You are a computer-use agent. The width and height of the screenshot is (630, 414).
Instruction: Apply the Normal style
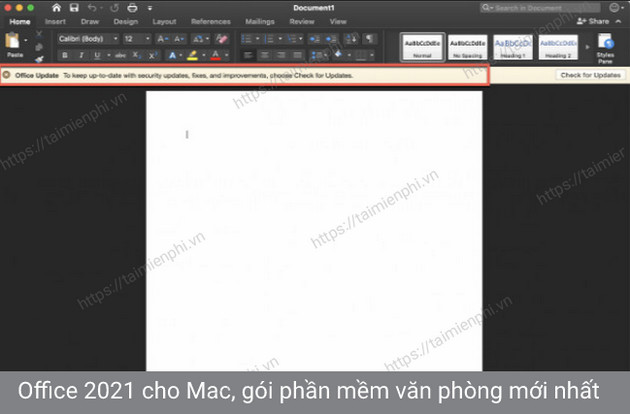(422, 47)
